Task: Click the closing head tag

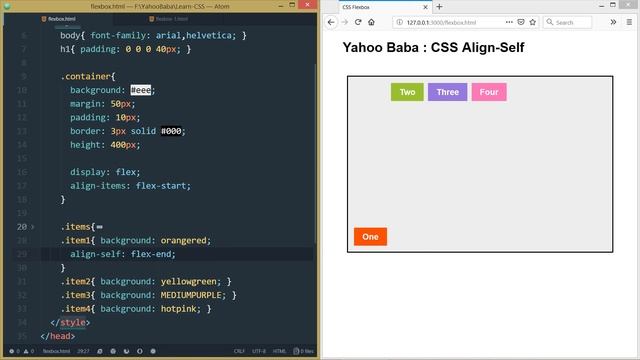Action: (x=58, y=336)
